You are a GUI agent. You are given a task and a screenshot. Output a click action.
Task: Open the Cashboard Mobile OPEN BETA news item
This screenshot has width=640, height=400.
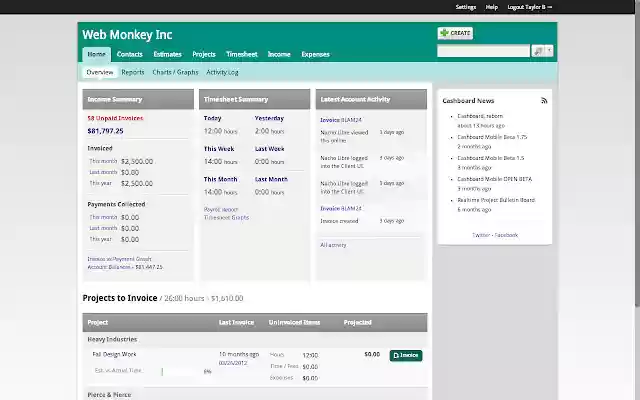pyautogui.click(x=494, y=179)
